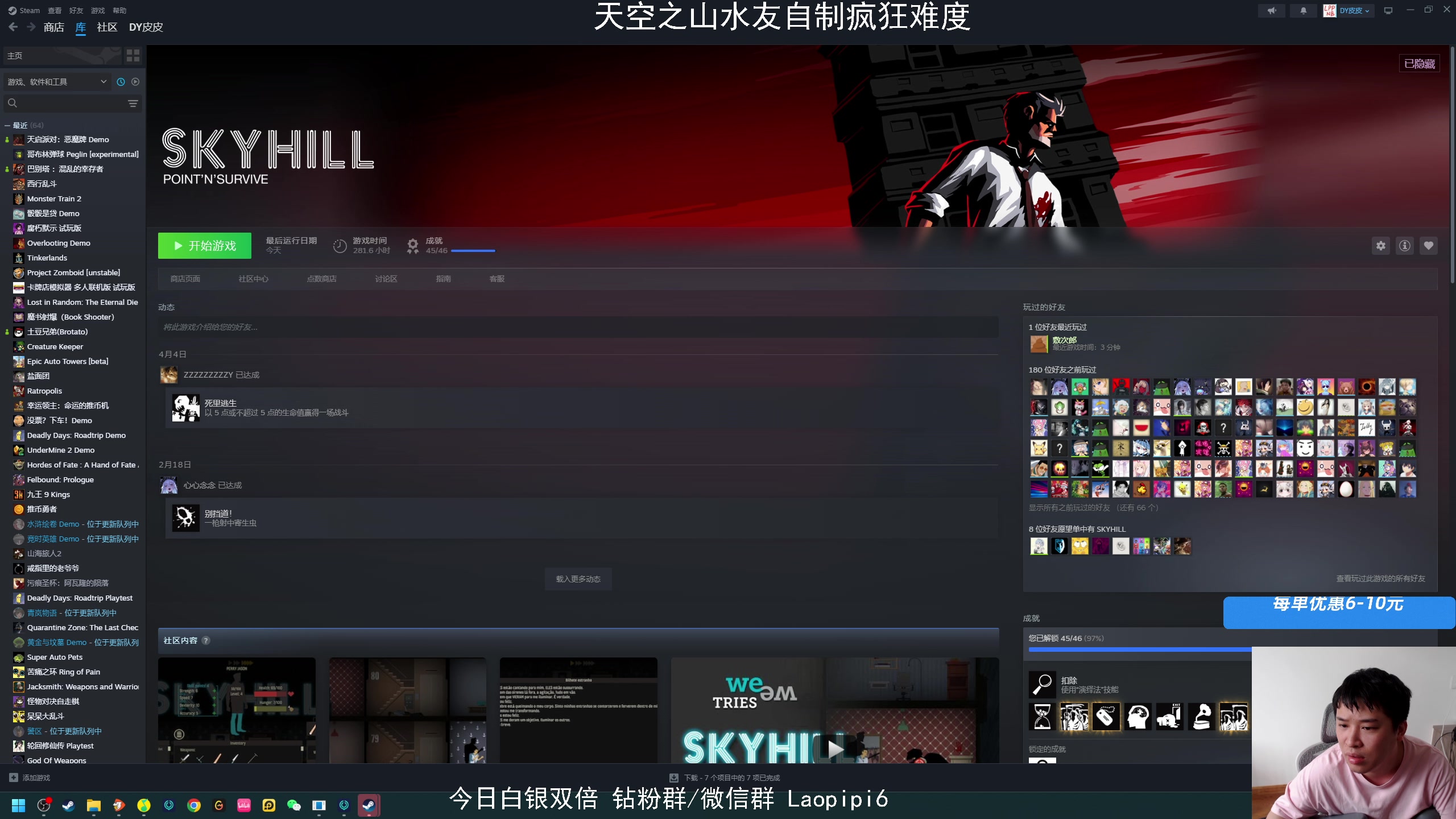
Task: Go forward with the right arrow
Action: click(31, 27)
